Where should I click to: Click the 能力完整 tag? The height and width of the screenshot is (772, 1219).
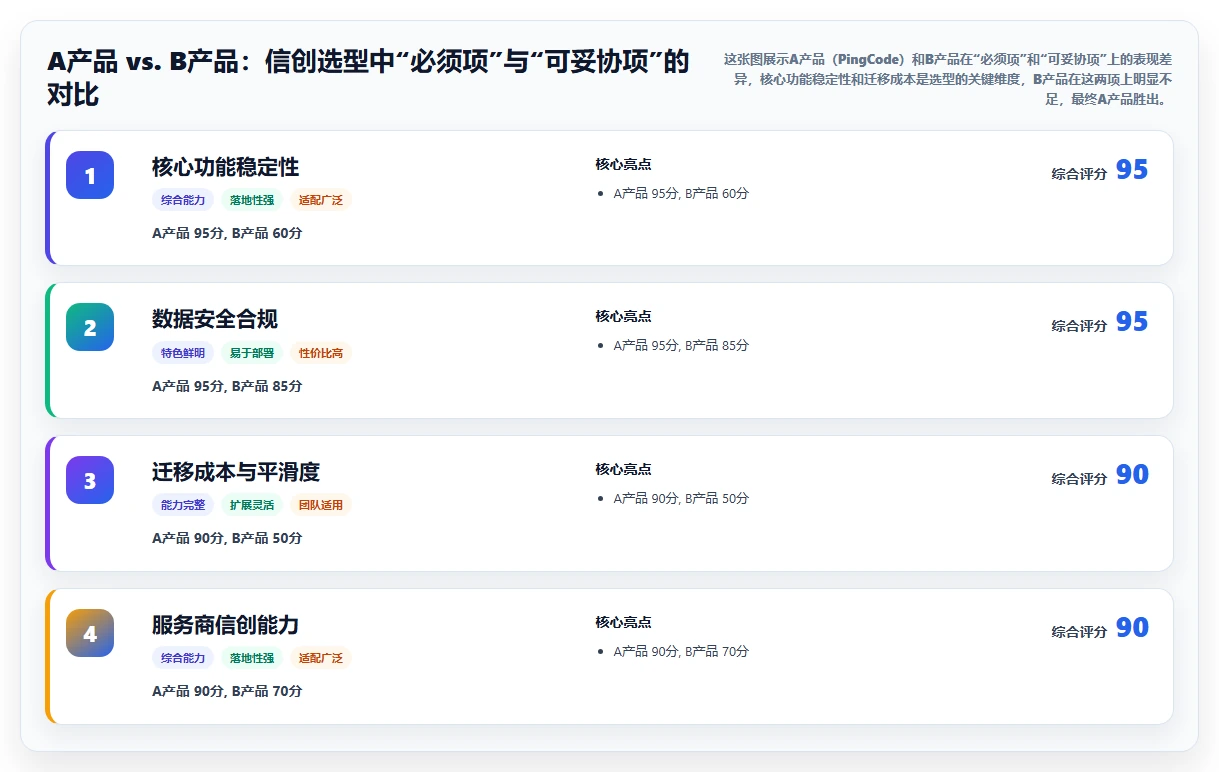point(183,505)
